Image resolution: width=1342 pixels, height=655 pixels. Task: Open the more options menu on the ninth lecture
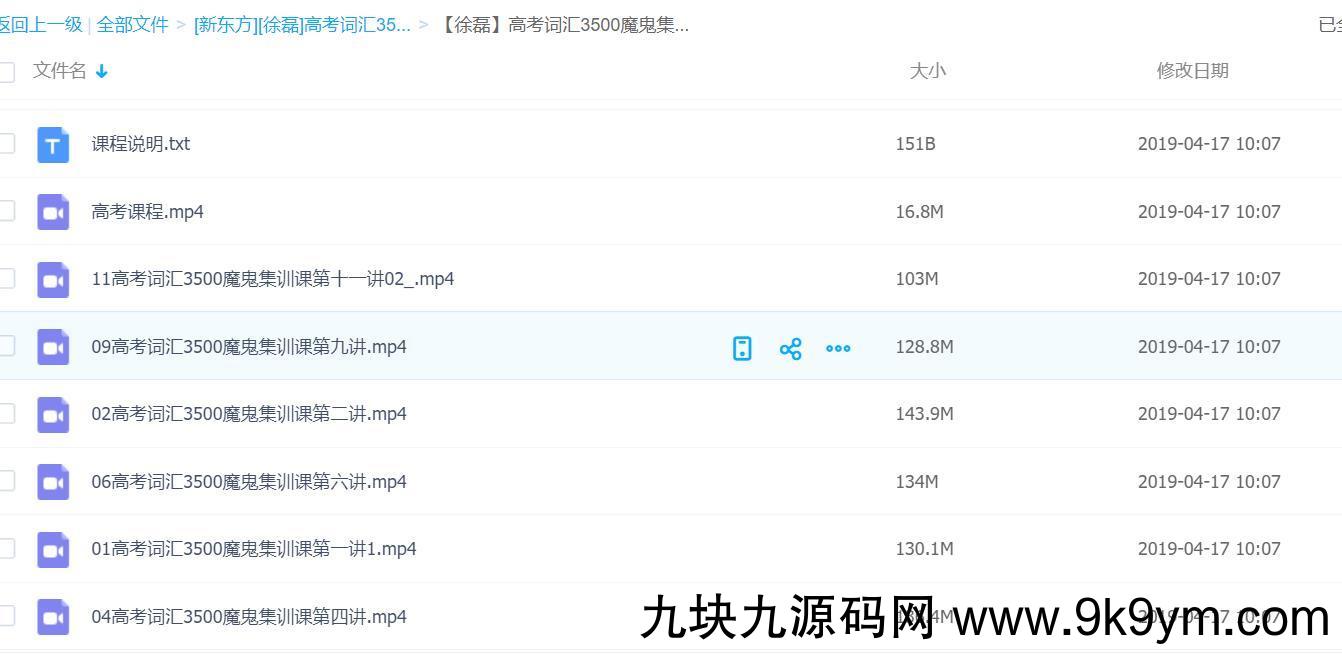point(838,348)
